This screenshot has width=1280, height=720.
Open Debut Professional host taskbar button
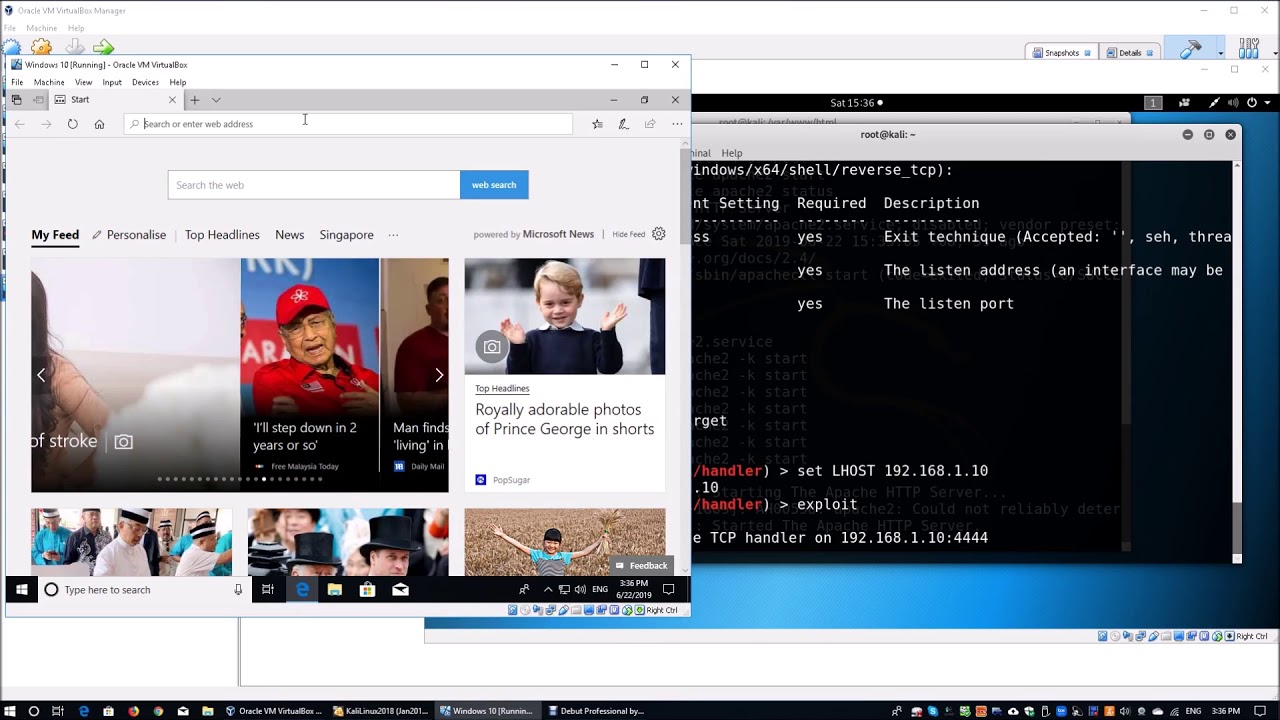[x=596, y=711]
